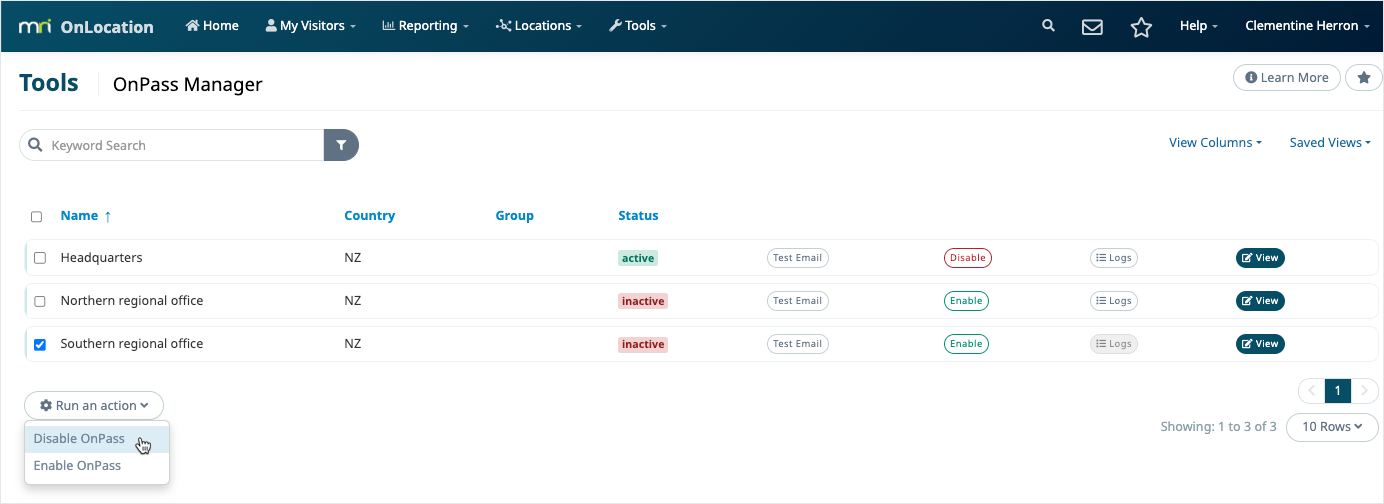Bookmark page with star button near Learn More
1384x504 pixels.
tap(1363, 78)
